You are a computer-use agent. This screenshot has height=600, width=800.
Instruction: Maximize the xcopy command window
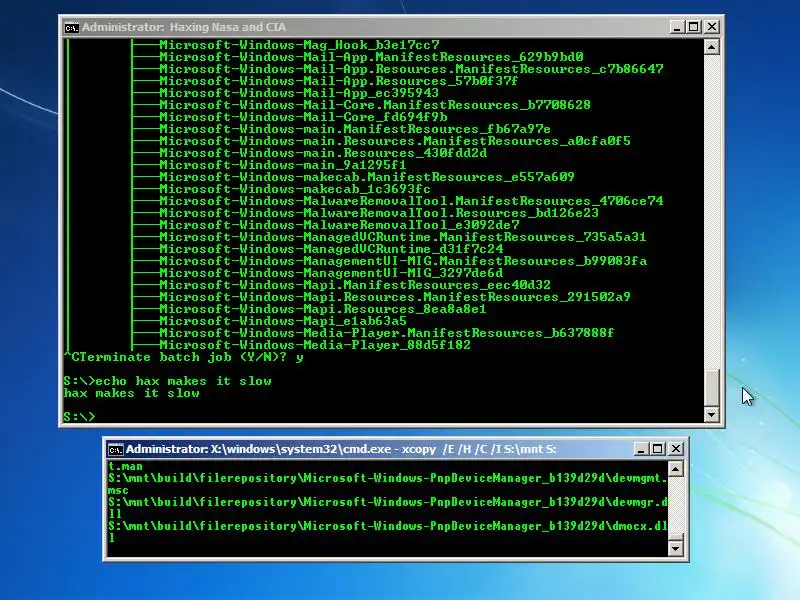click(x=658, y=449)
